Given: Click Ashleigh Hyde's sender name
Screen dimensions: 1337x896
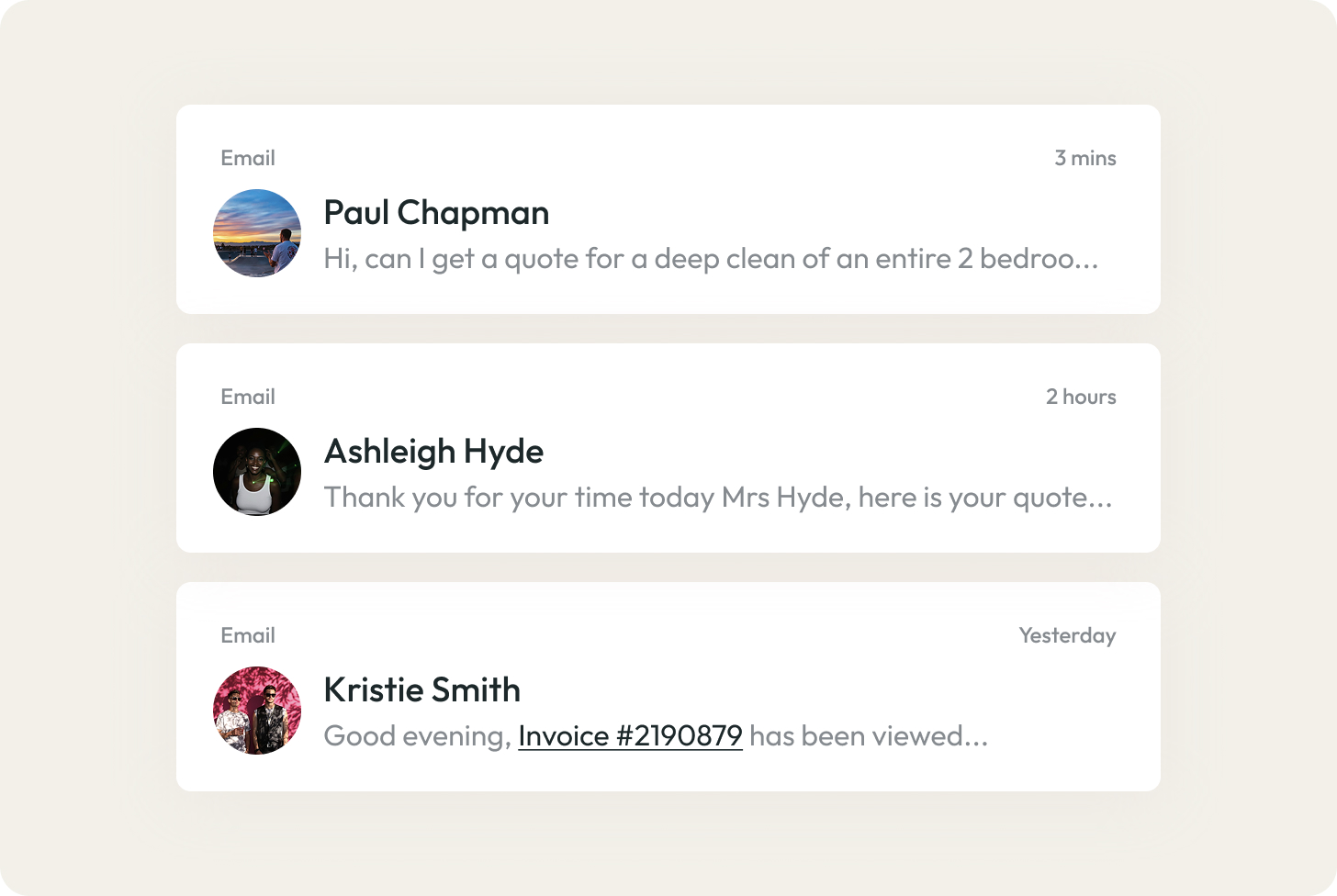Looking at the screenshot, I should coord(433,452).
